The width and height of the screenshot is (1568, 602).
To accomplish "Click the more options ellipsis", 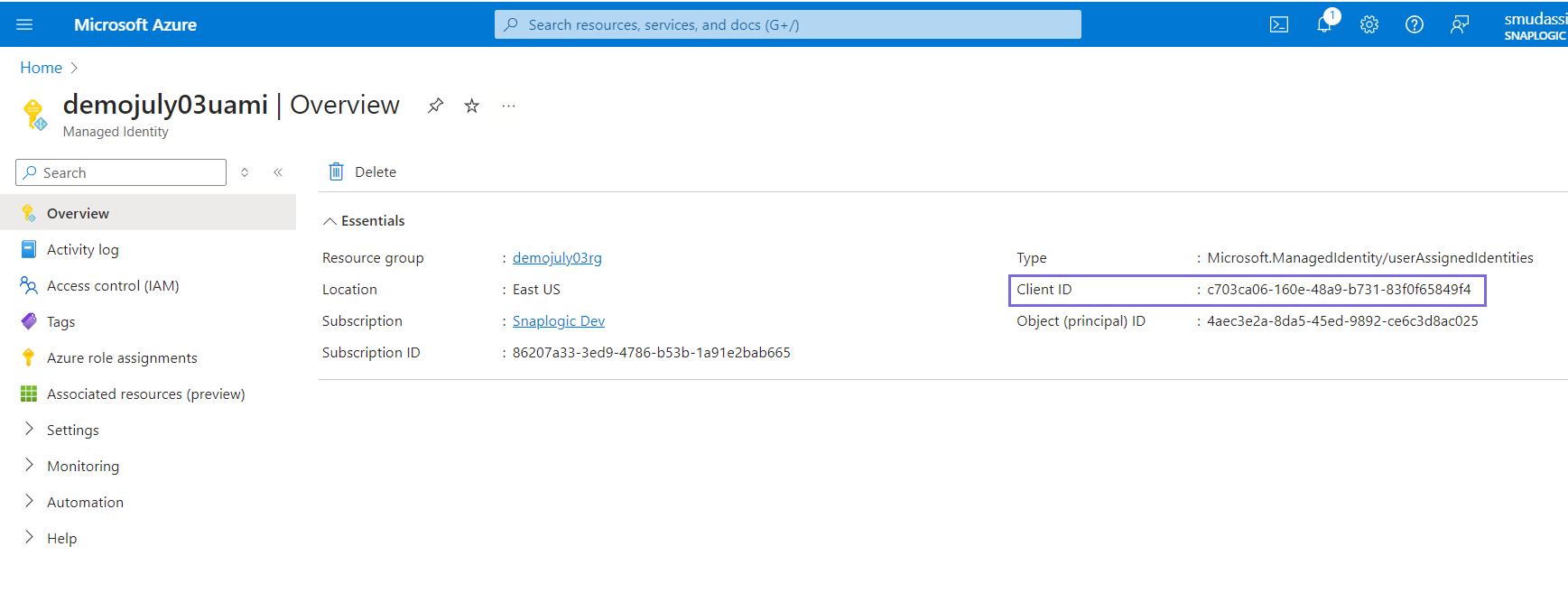I will pos(509,106).
